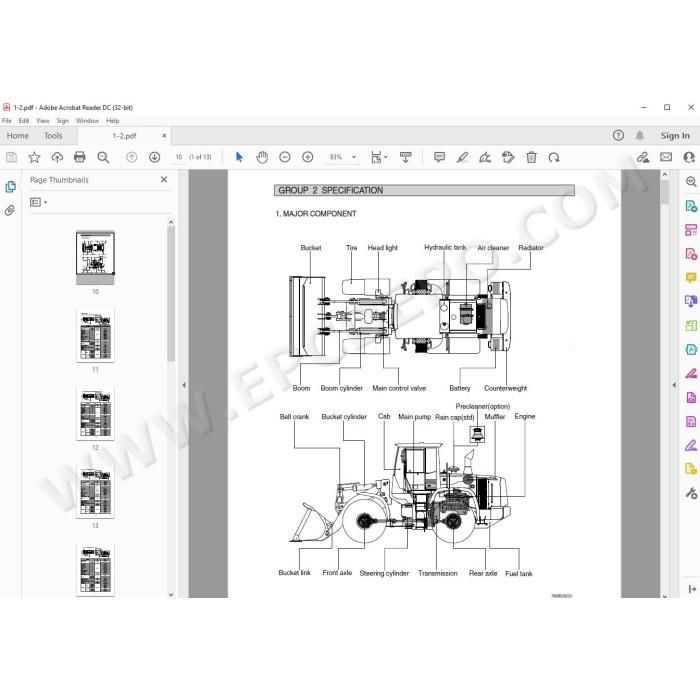Open the fit page options icon
The height and width of the screenshot is (700, 700).
tap(379, 157)
